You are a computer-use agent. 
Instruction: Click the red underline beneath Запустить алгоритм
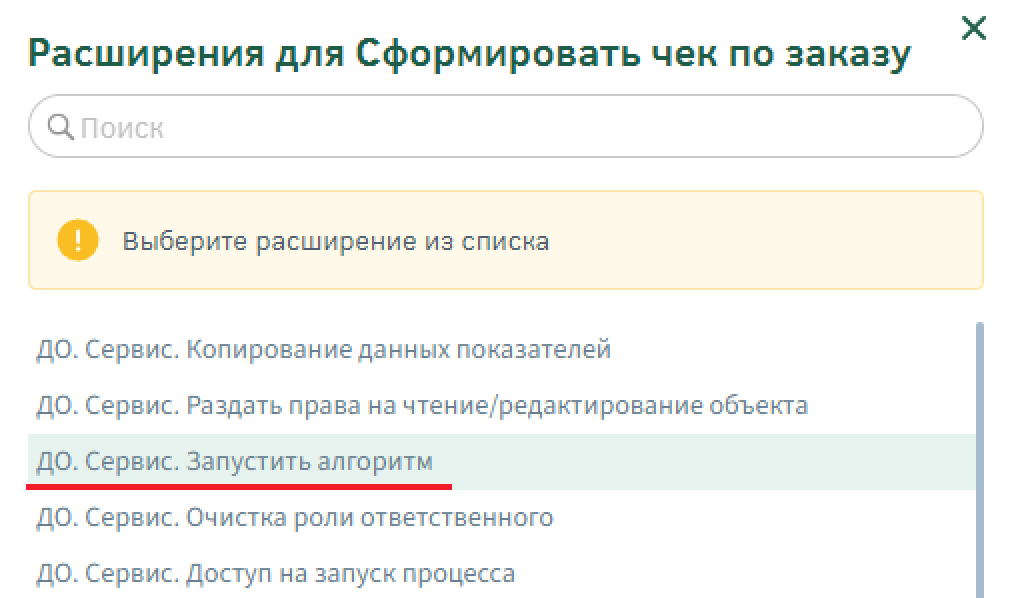(x=240, y=487)
